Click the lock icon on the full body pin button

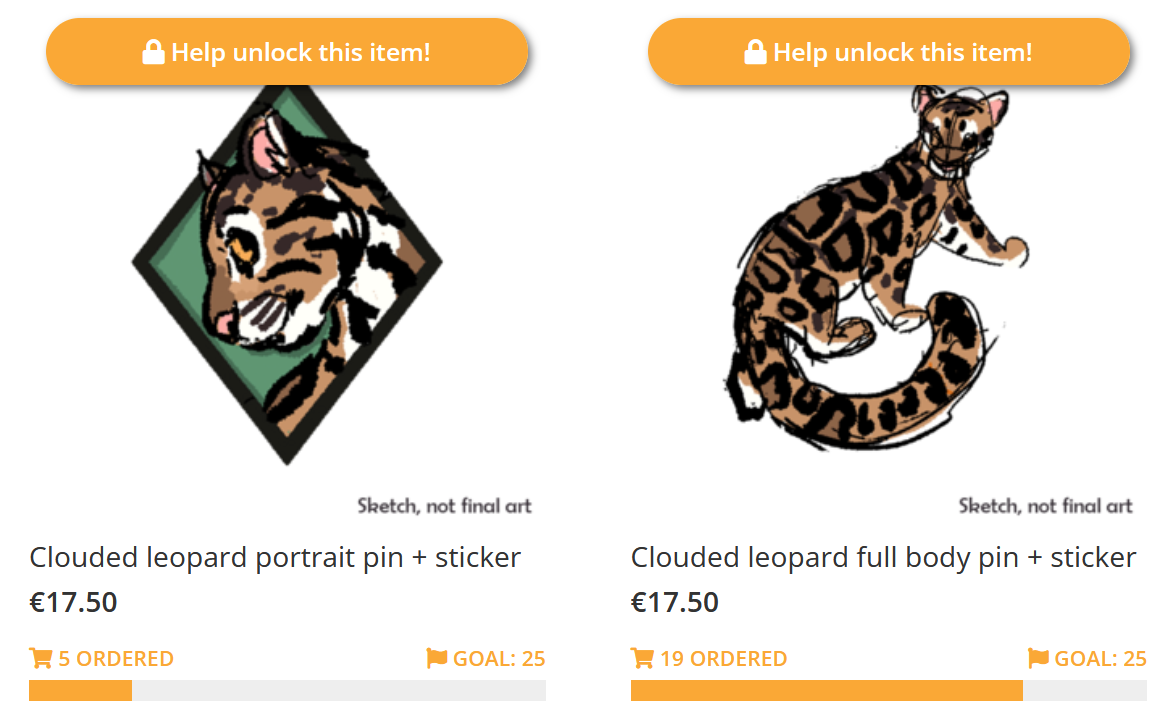click(755, 52)
